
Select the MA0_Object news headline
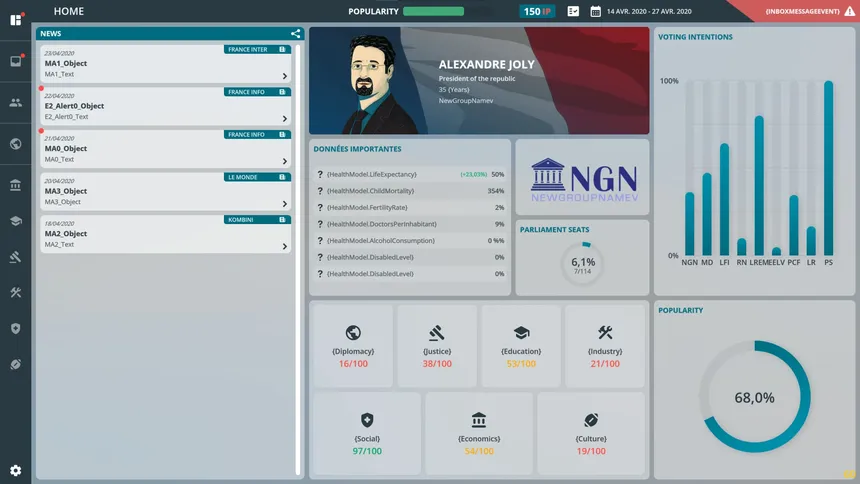(66, 148)
